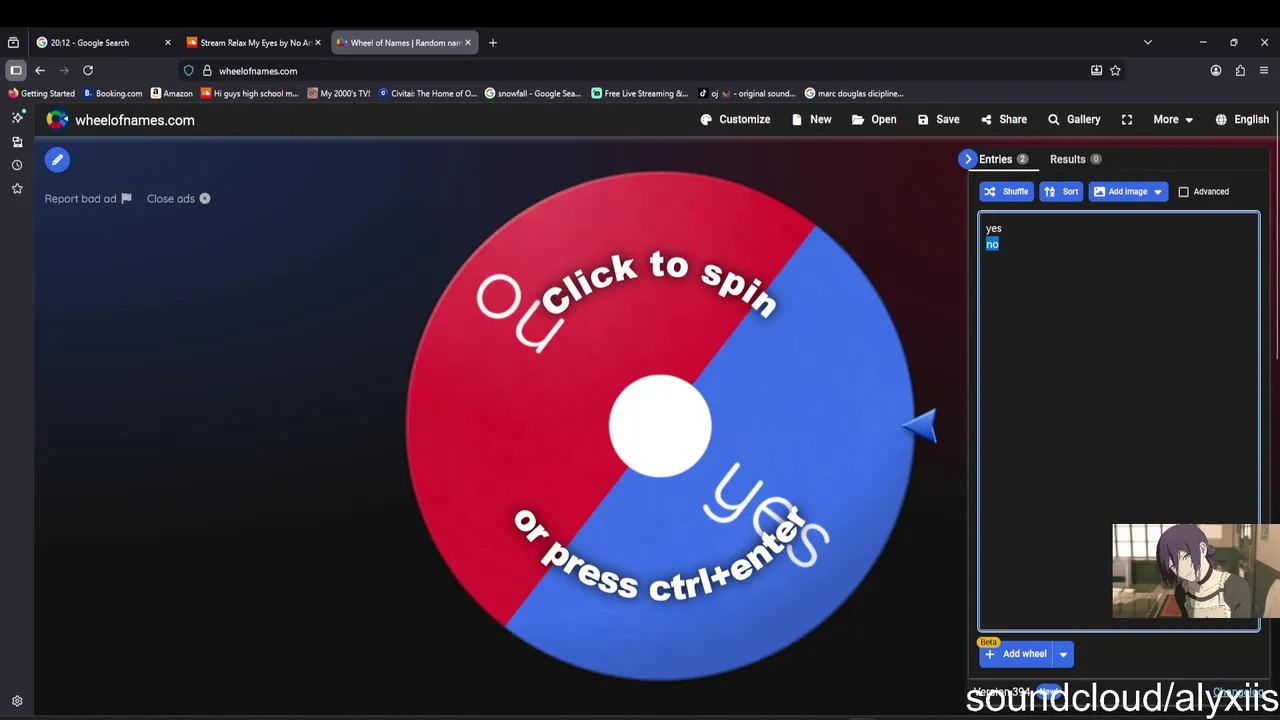Open marc douglas bookmark
This screenshot has width=1280, height=720.
point(854,94)
